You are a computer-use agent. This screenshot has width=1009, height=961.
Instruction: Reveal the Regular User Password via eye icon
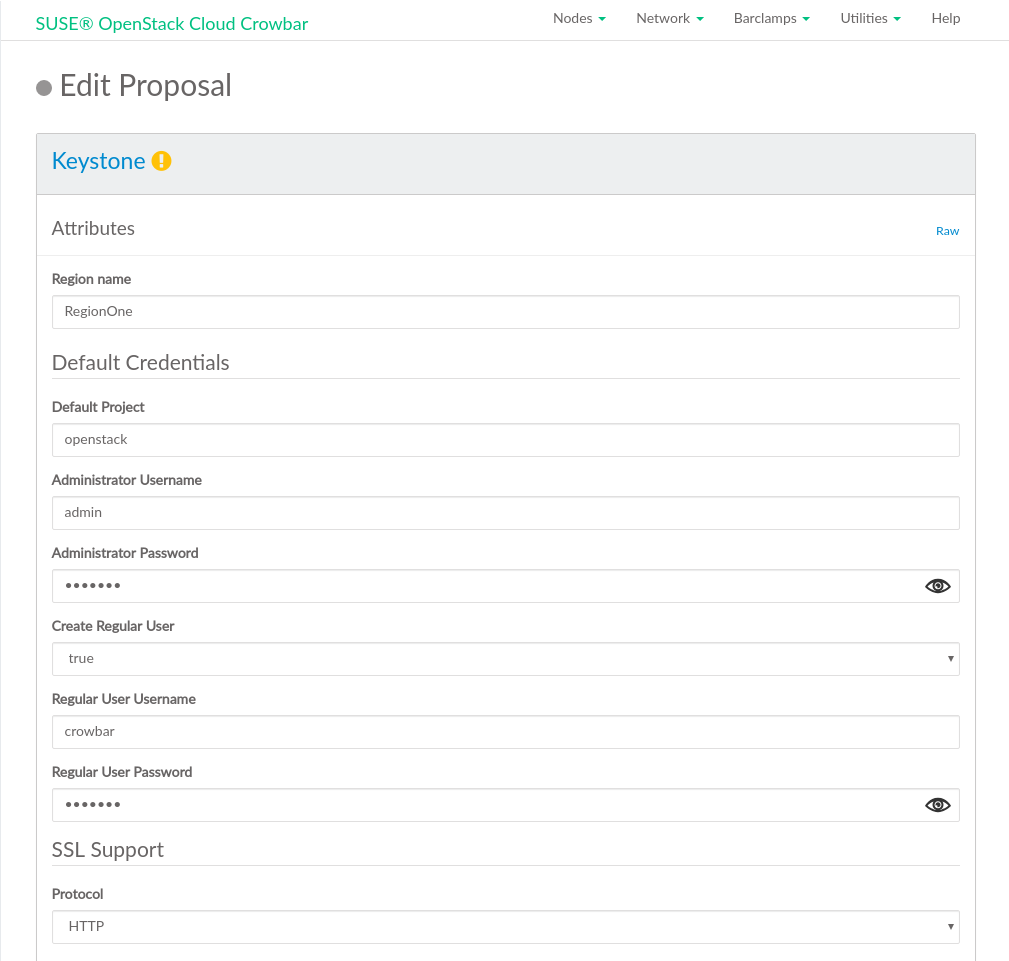point(937,805)
